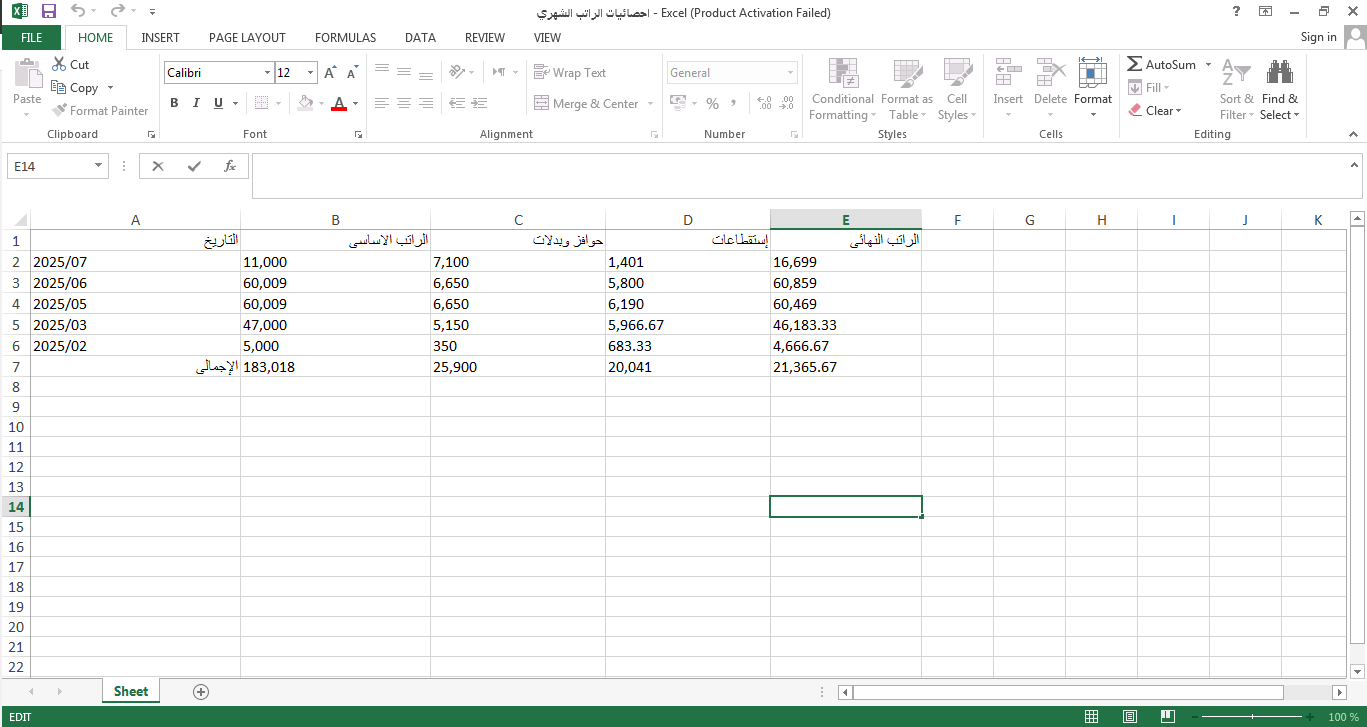Open the Copy dropdown arrow
The image size is (1367, 727).
click(110, 88)
